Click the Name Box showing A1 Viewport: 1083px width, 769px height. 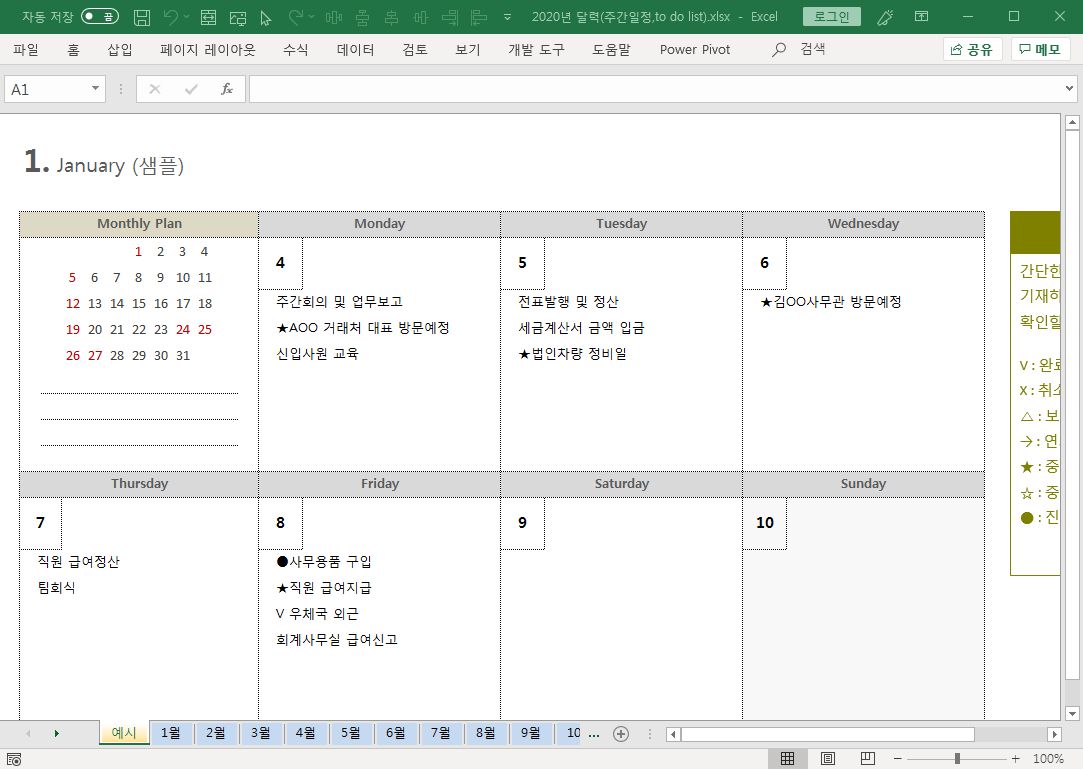[x=46, y=89]
